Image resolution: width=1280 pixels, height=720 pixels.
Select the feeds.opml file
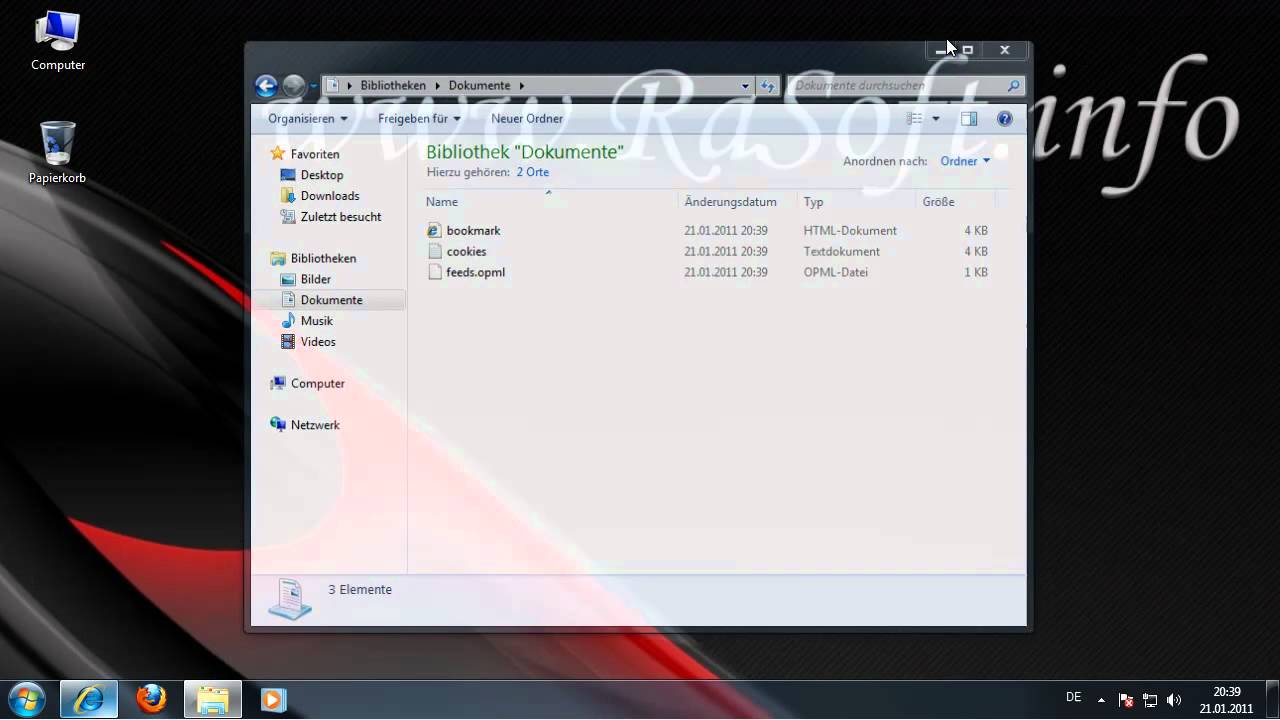point(475,272)
